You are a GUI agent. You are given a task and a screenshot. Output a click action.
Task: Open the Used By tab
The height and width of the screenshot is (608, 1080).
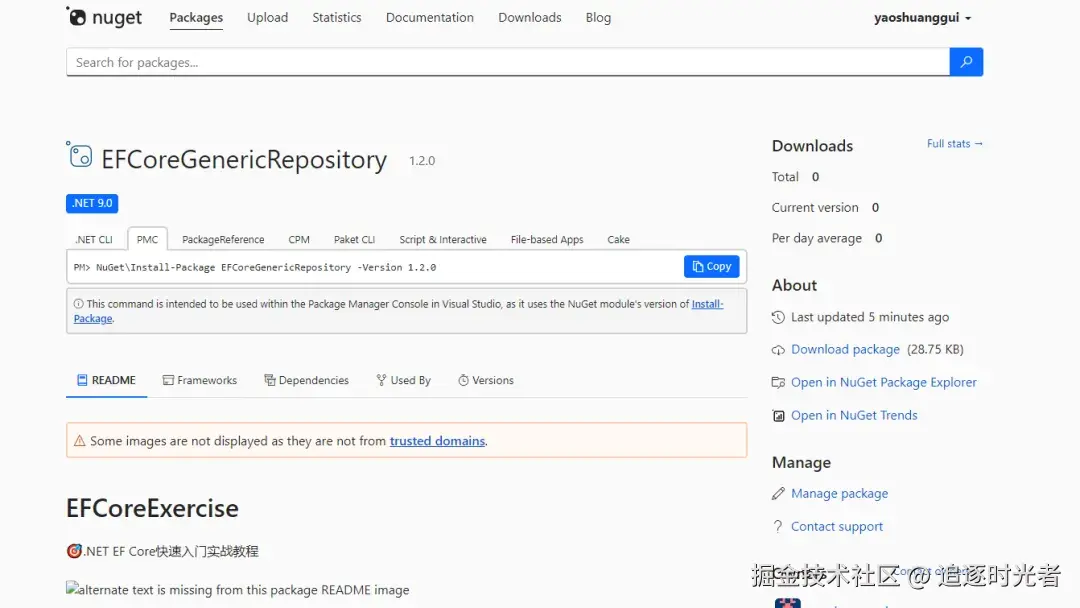tap(404, 380)
